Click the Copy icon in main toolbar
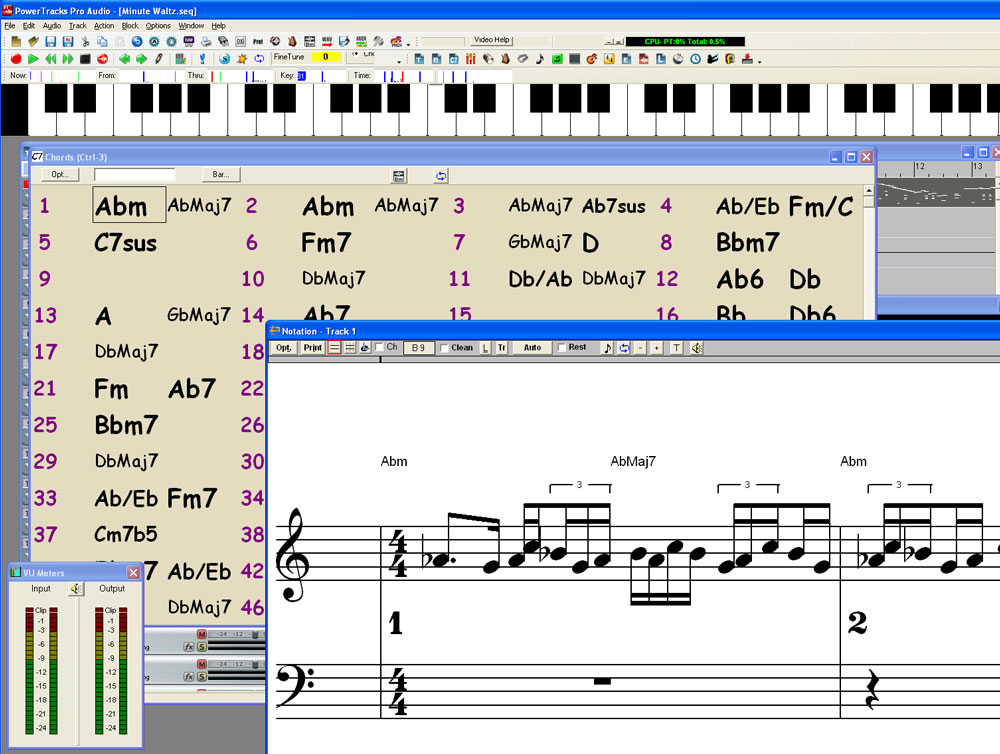Image resolution: width=1000 pixels, height=754 pixels. click(x=102, y=41)
